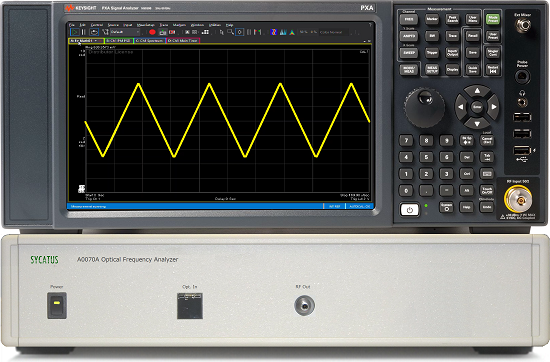Image resolution: width=550 pixels, height=362 pixels.
Task: Click the pause icon in toolbar
Action: [83, 32]
